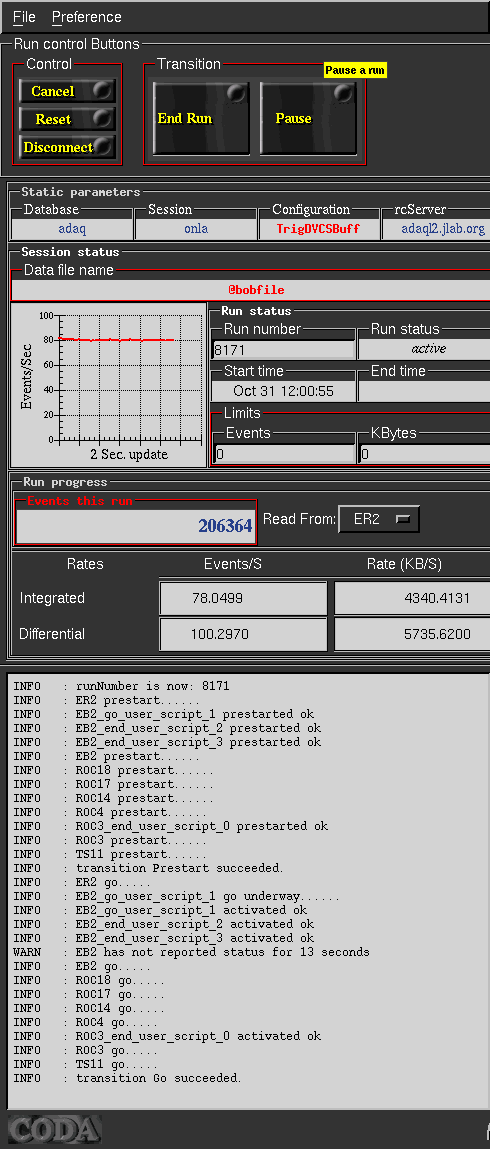Click the TrigDVCSBuff configuration field
Screen dimensions: 490x1149
318,229
